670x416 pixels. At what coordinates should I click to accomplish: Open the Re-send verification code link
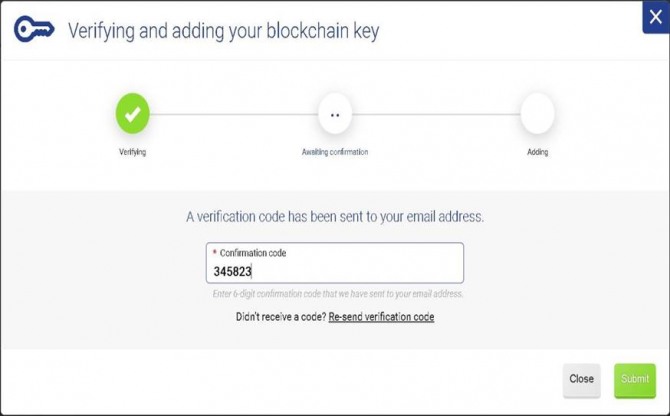click(381, 317)
